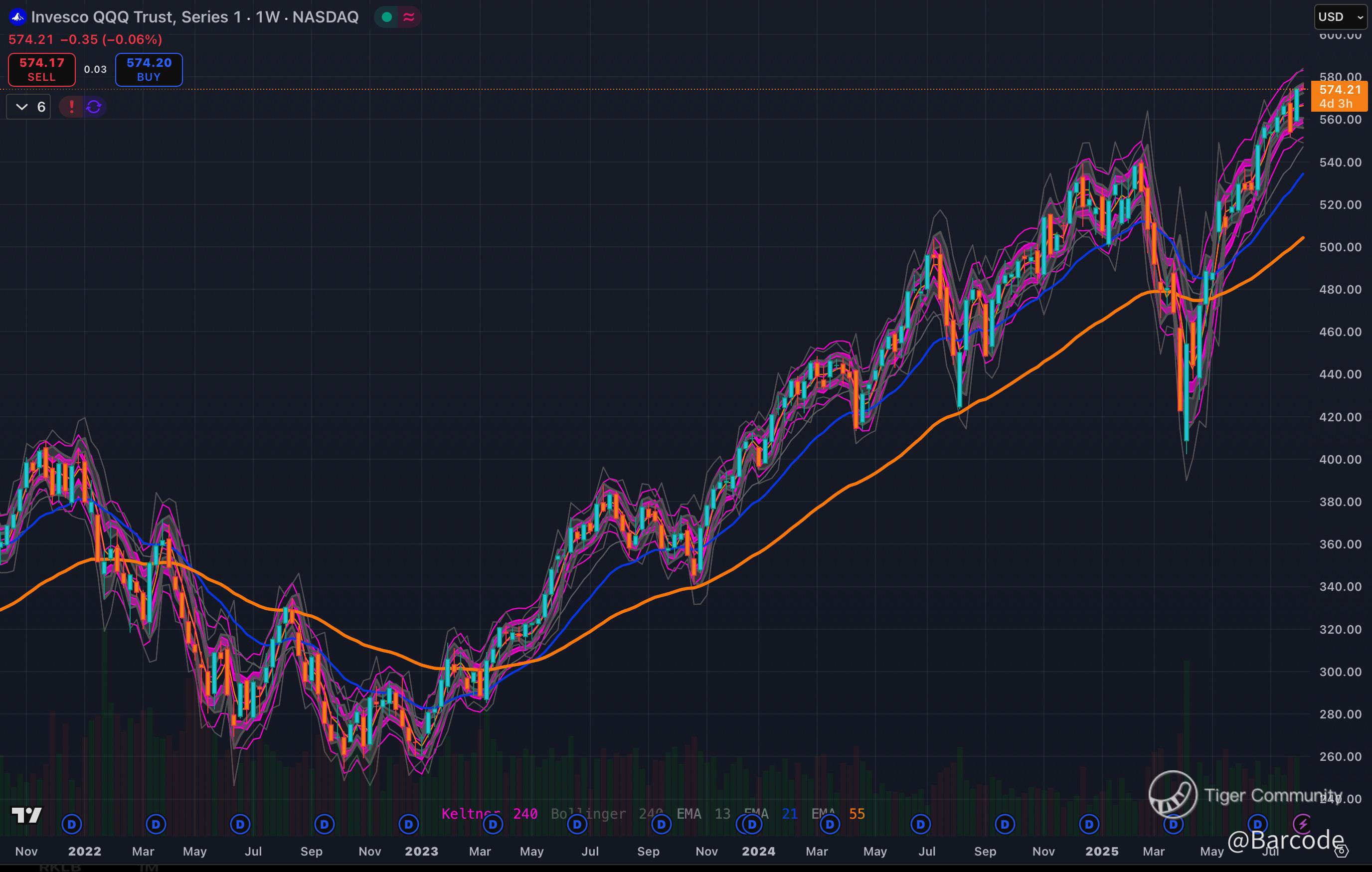
Task: Click the purple refresh arrows icon
Action: (94, 107)
